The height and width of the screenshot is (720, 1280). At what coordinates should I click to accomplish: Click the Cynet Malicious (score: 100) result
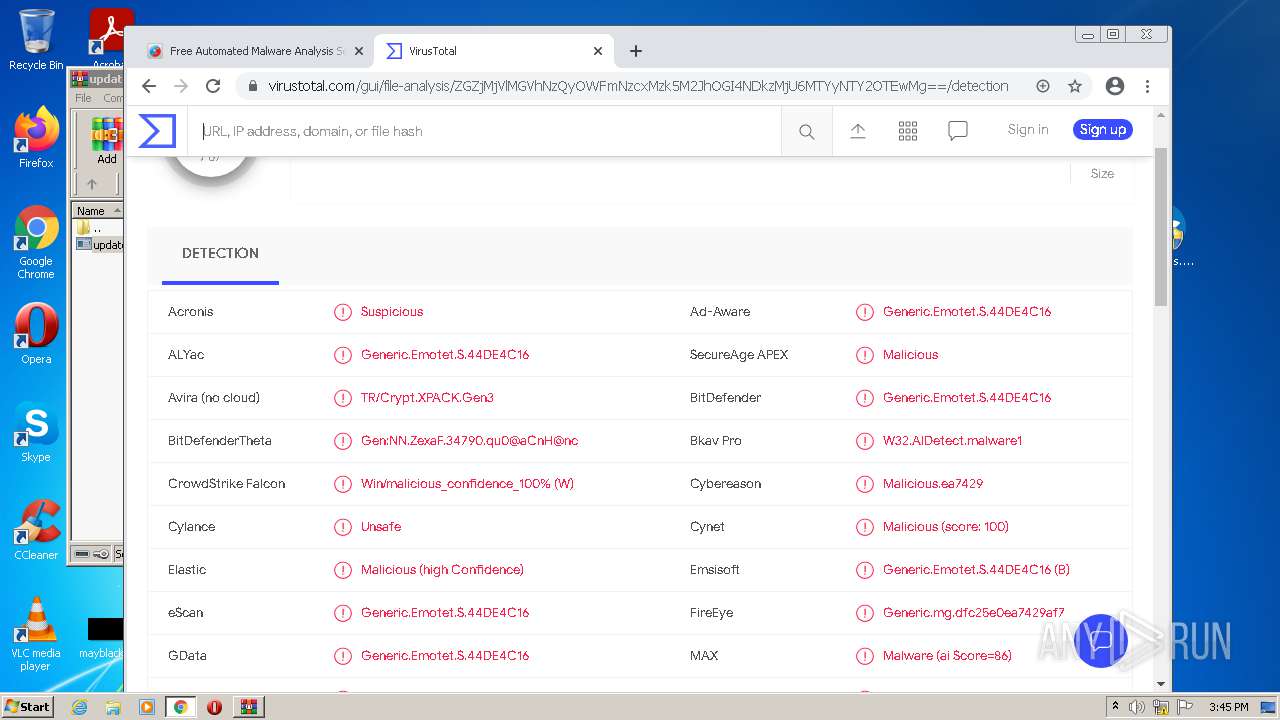point(946,527)
